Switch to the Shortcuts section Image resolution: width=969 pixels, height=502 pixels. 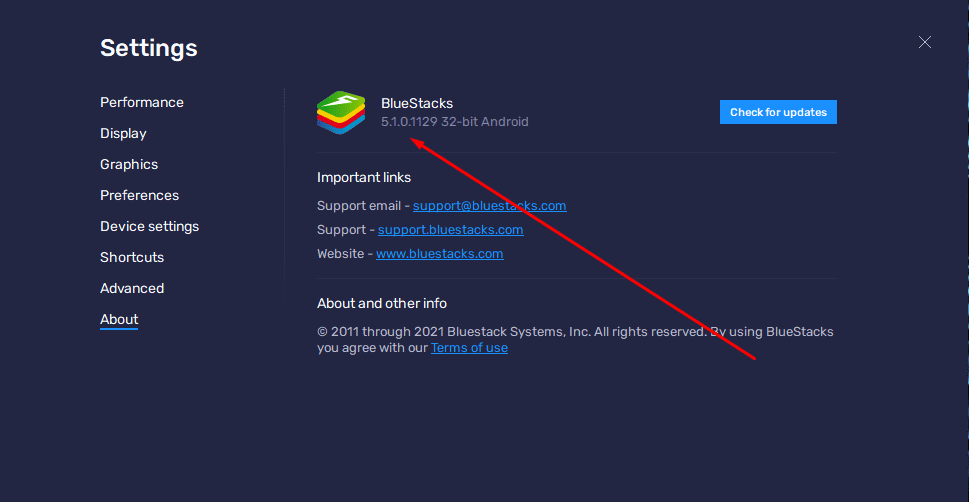(132, 257)
